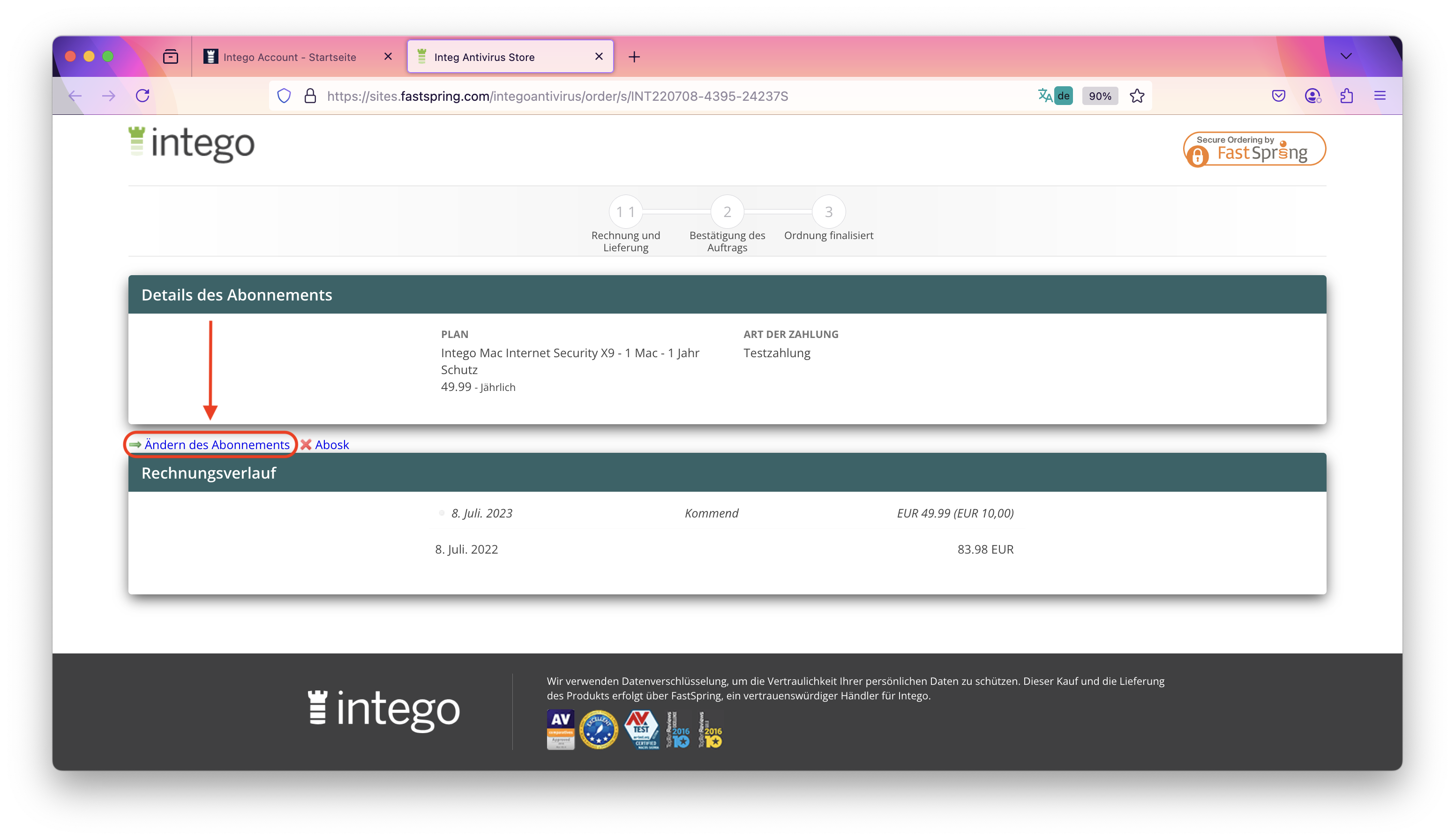1455x840 pixels.
Task: Click the gold 2016 Top Ten Reviews badge
Action: (710, 729)
